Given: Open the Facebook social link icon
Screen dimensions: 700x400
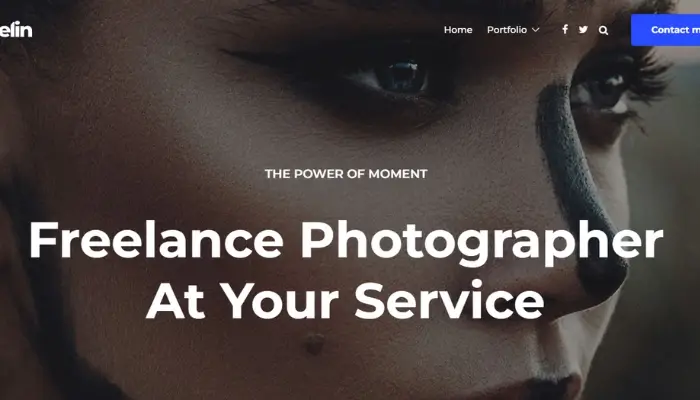Looking at the screenshot, I should [565, 29].
